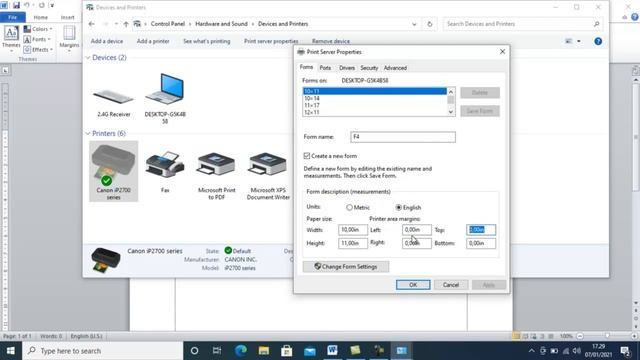Click Add a device

[107, 41]
